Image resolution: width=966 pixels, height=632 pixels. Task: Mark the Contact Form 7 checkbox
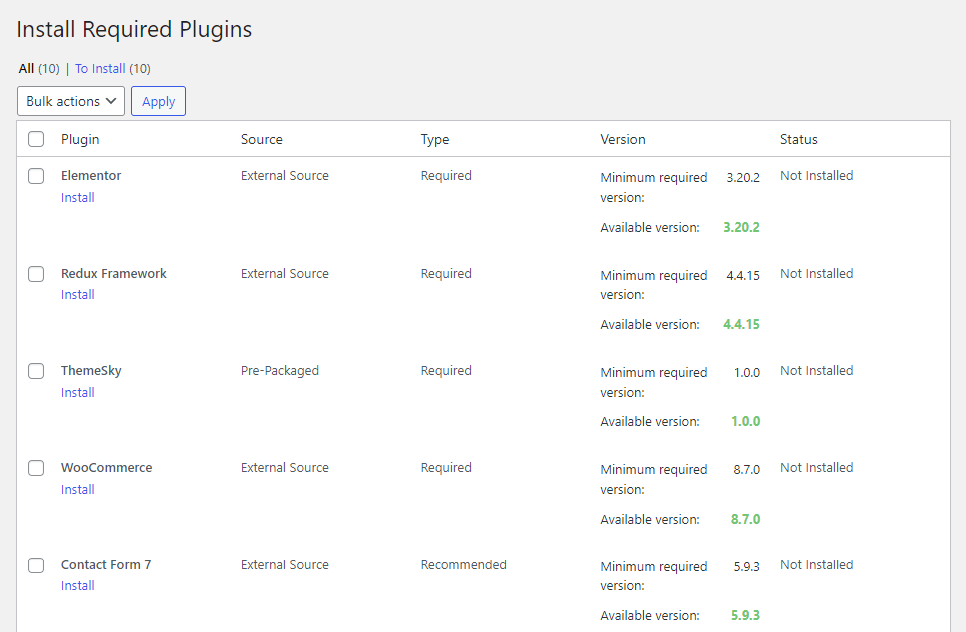point(36,565)
